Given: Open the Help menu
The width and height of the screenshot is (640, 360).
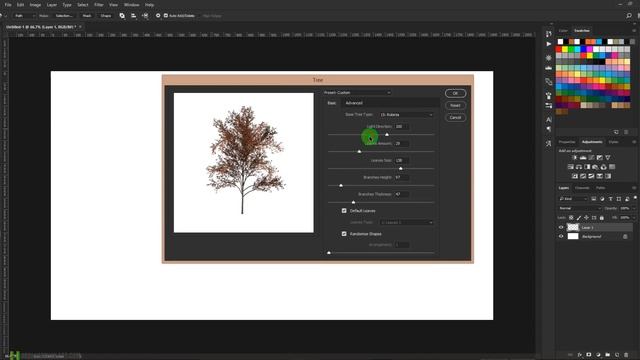Looking at the screenshot, I should (149, 5).
